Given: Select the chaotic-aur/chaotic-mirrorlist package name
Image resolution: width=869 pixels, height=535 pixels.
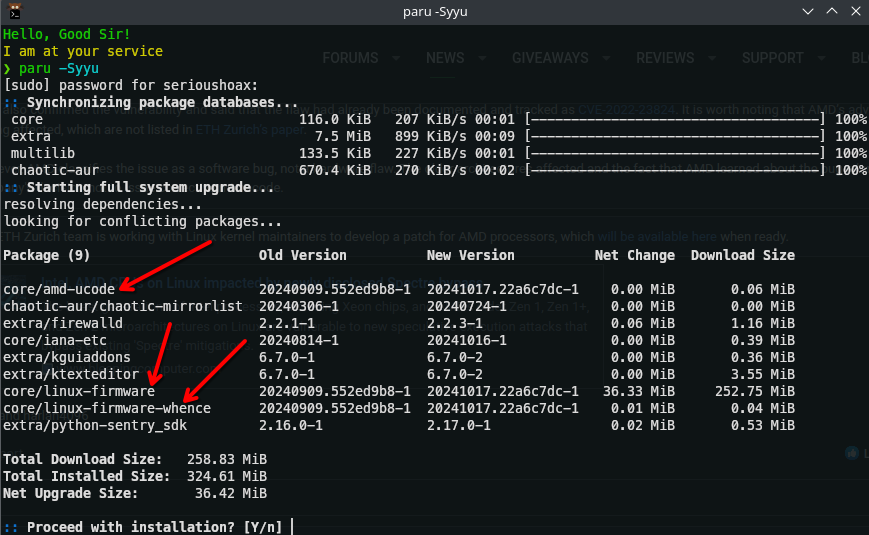Looking at the screenshot, I should click(123, 307).
